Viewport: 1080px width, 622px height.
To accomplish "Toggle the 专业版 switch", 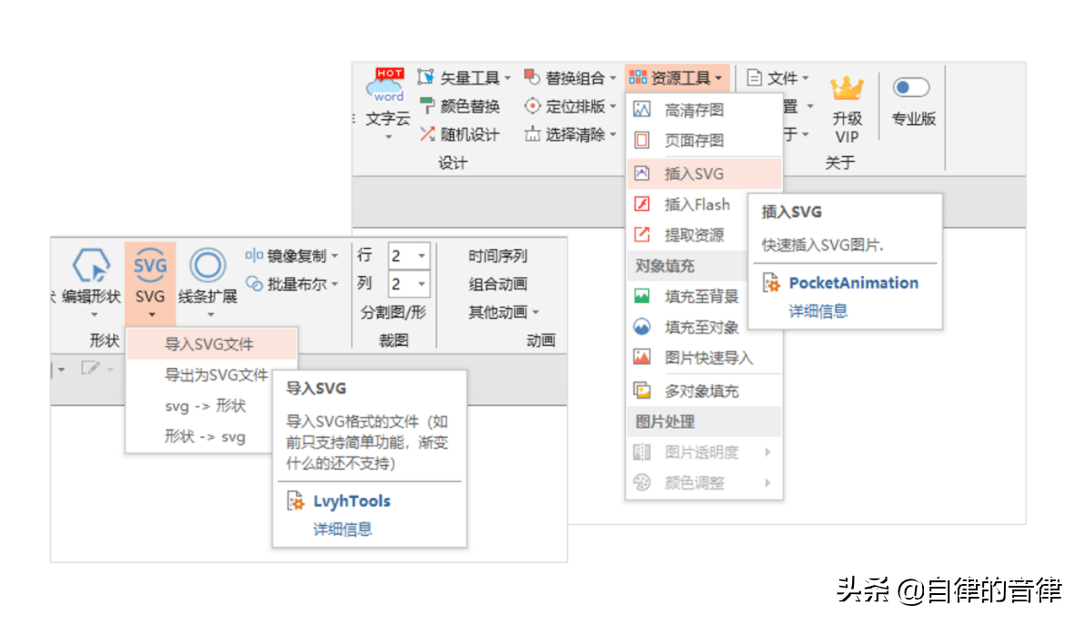I will pos(911,87).
